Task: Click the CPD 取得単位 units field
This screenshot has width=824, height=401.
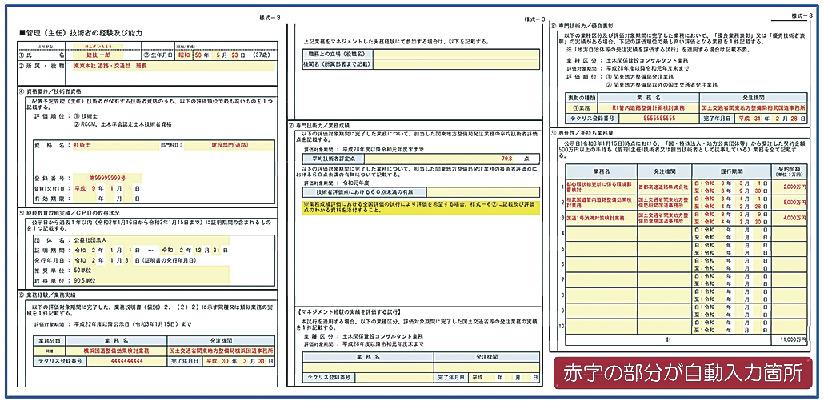Action: (151, 280)
